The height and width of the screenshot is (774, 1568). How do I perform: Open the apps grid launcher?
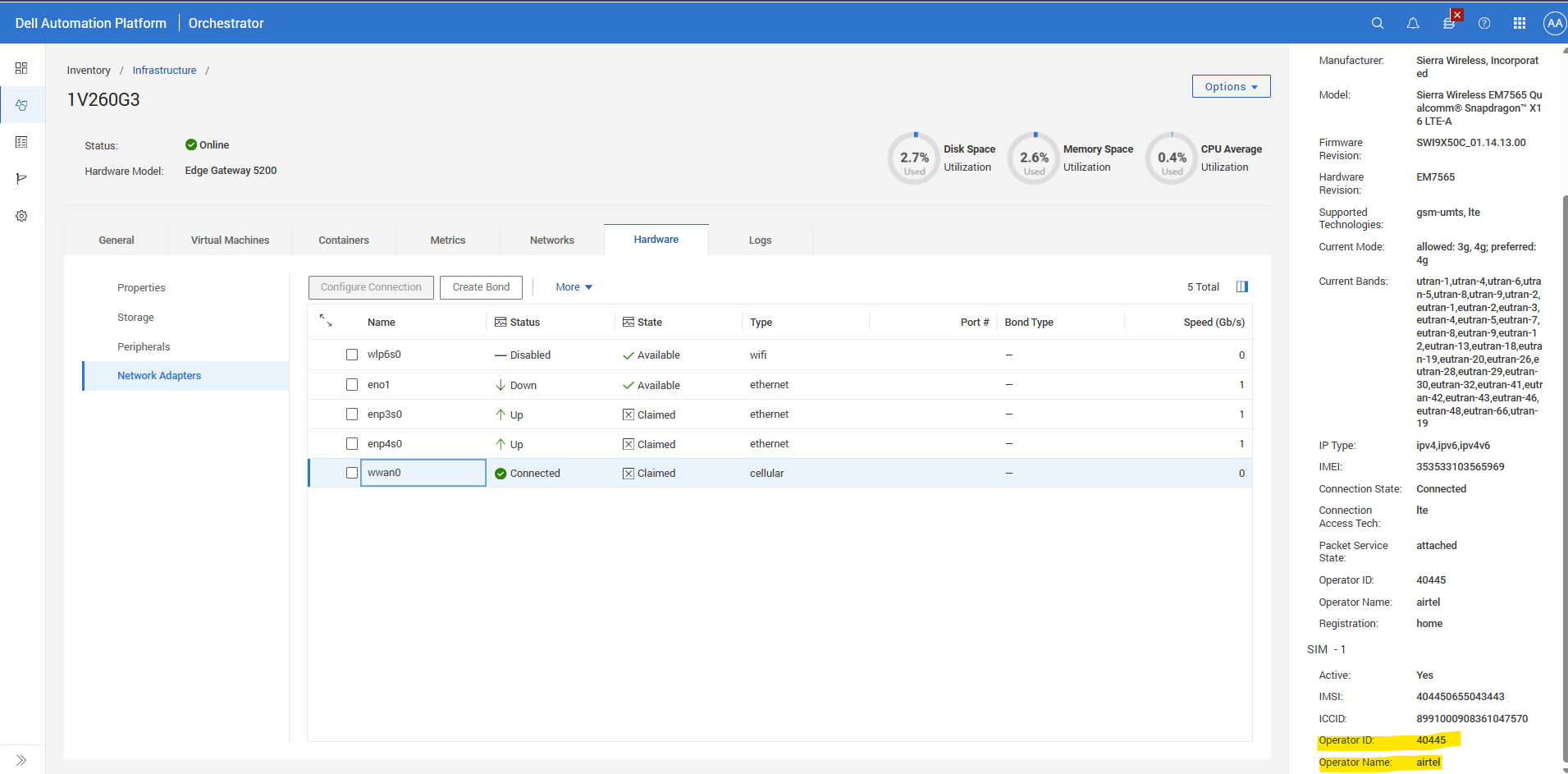pyautogui.click(x=1520, y=23)
